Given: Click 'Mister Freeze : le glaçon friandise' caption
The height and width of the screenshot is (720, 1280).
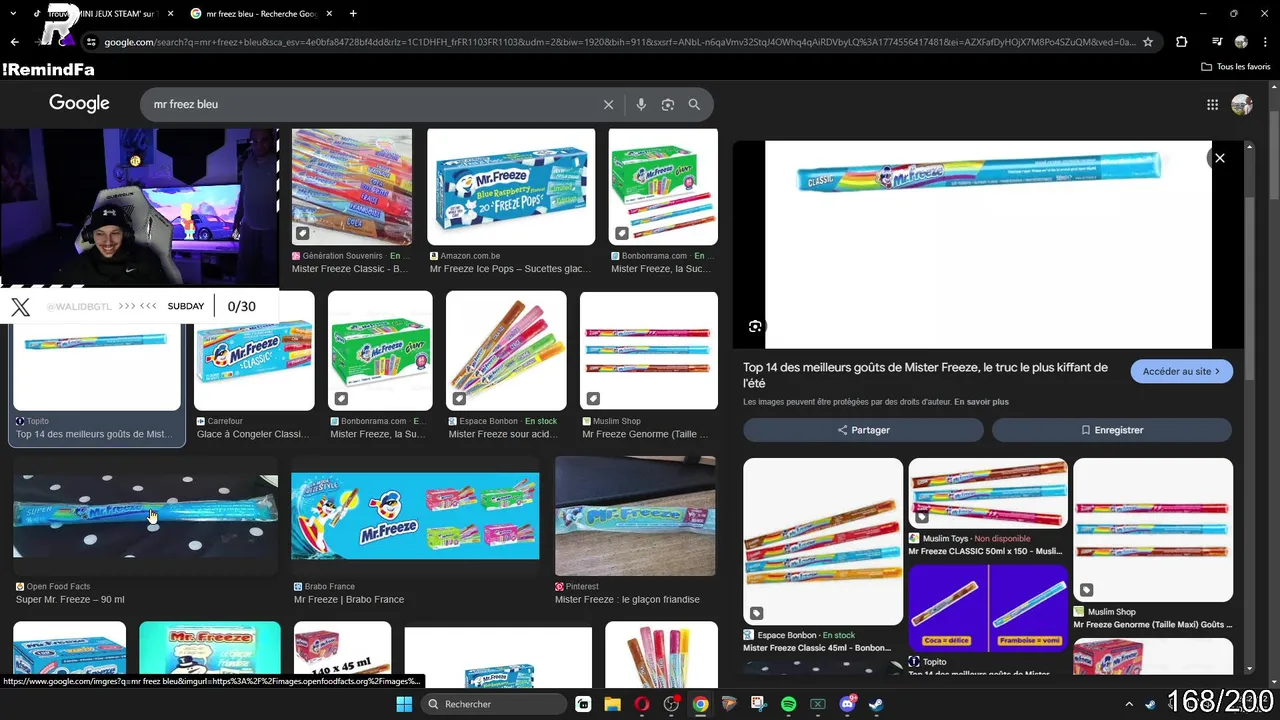Looking at the screenshot, I should pyautogui.click(x=627, y=599).
